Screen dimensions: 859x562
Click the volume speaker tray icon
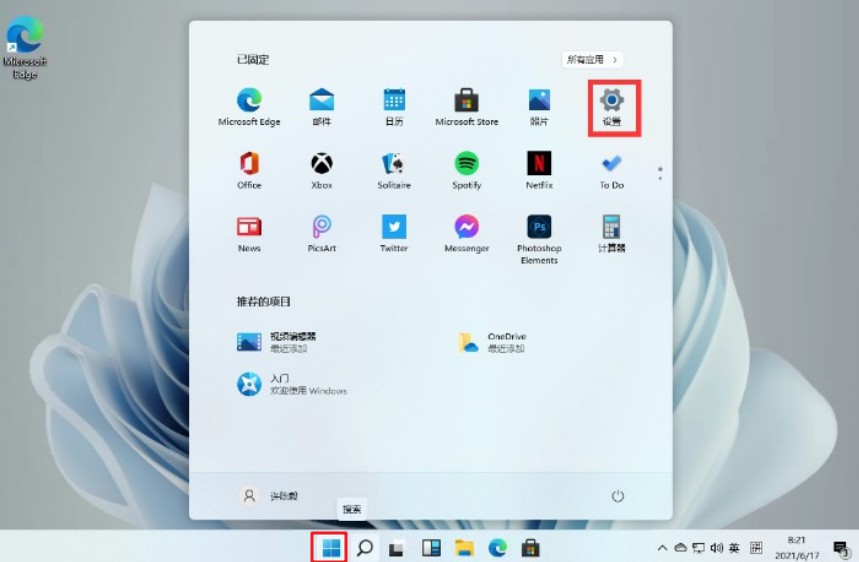(x=717, y=547)
